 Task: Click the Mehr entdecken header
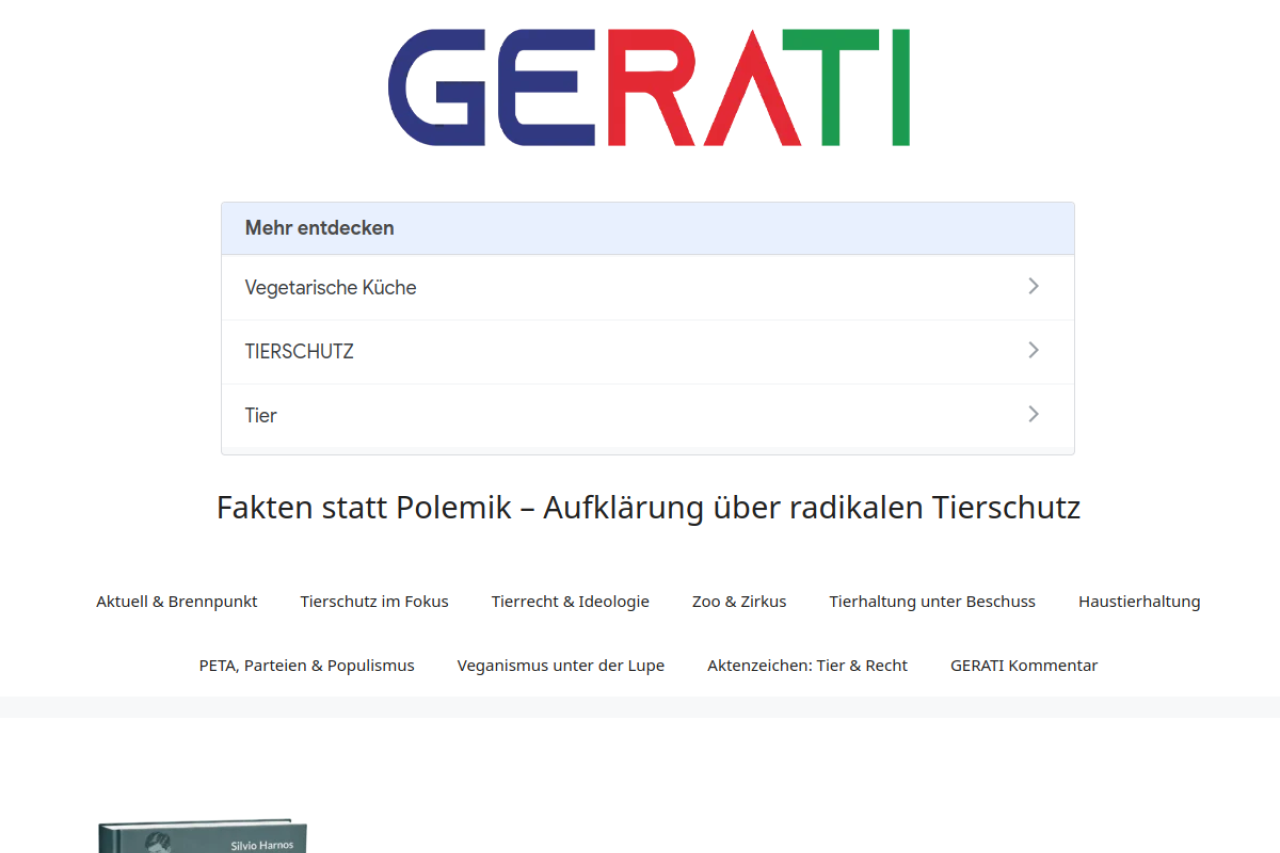[648, 228]
